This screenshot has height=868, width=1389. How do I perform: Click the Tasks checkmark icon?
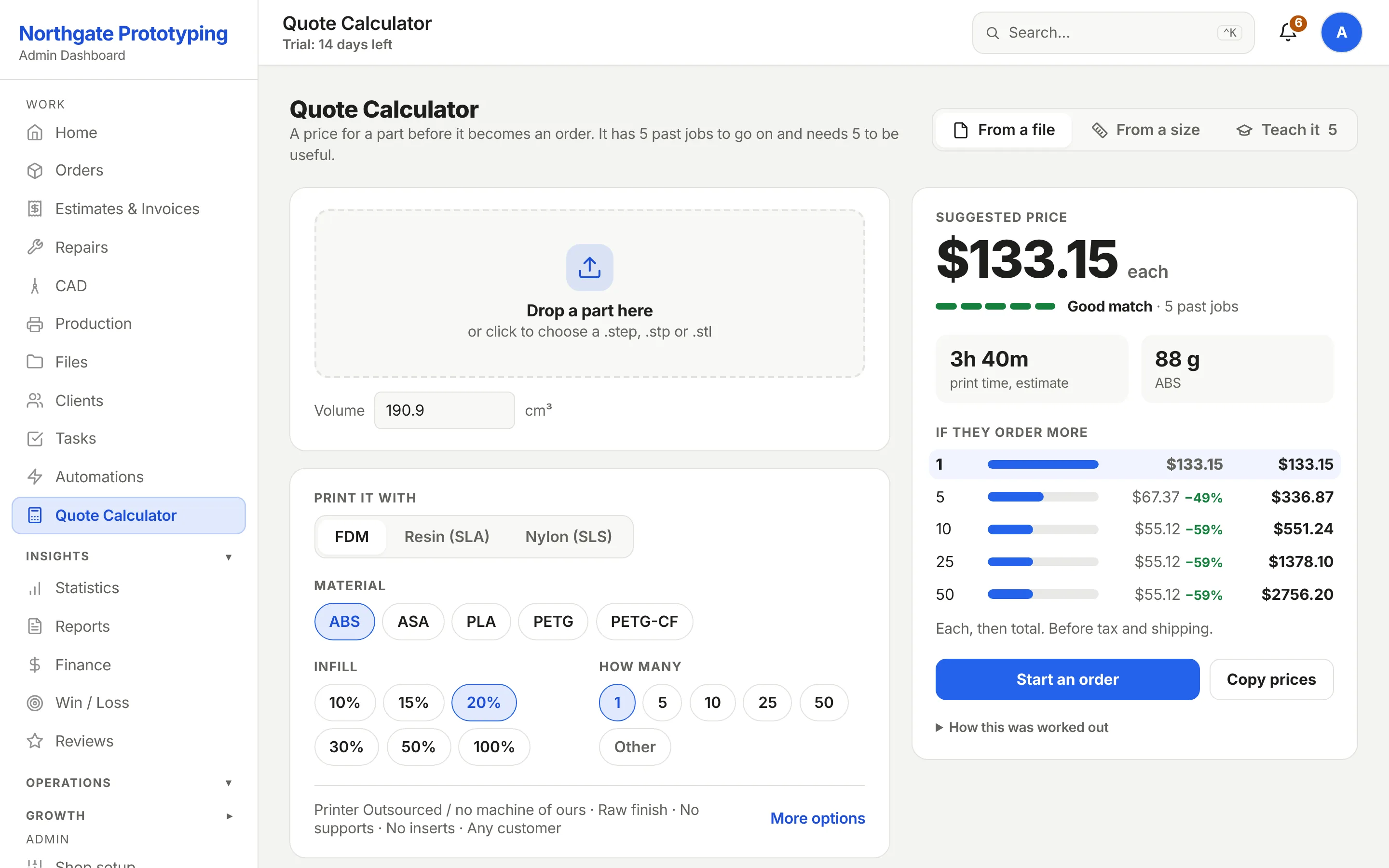(35, 439)
